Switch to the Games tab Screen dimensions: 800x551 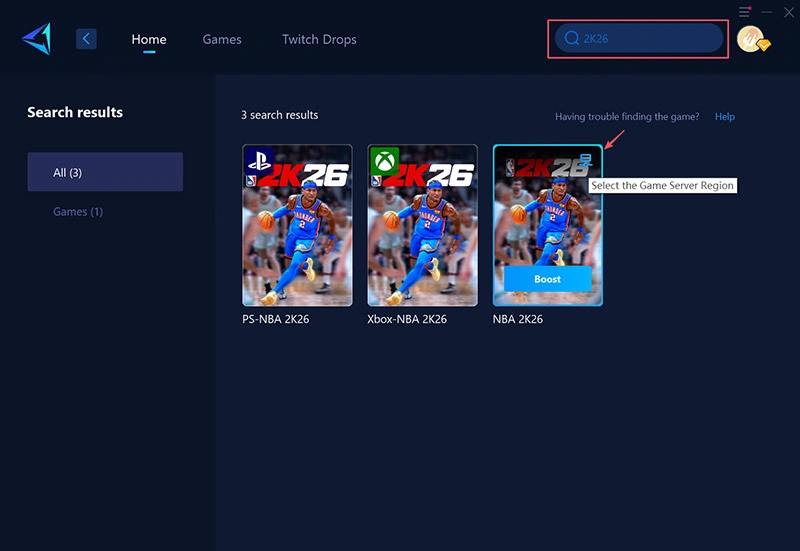[222, 39]
